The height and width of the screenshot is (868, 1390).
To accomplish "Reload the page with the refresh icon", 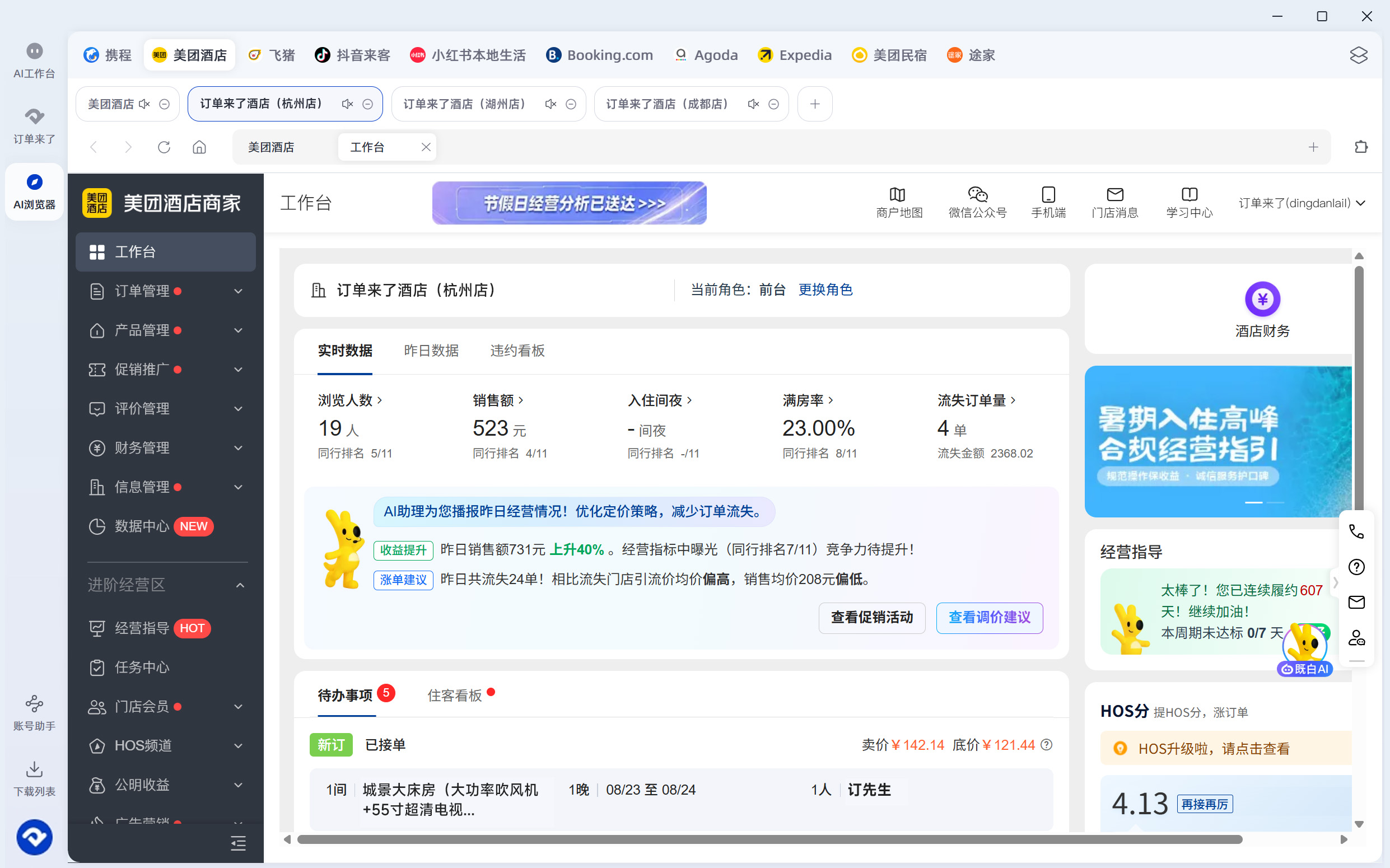I will tap(164, 147).
